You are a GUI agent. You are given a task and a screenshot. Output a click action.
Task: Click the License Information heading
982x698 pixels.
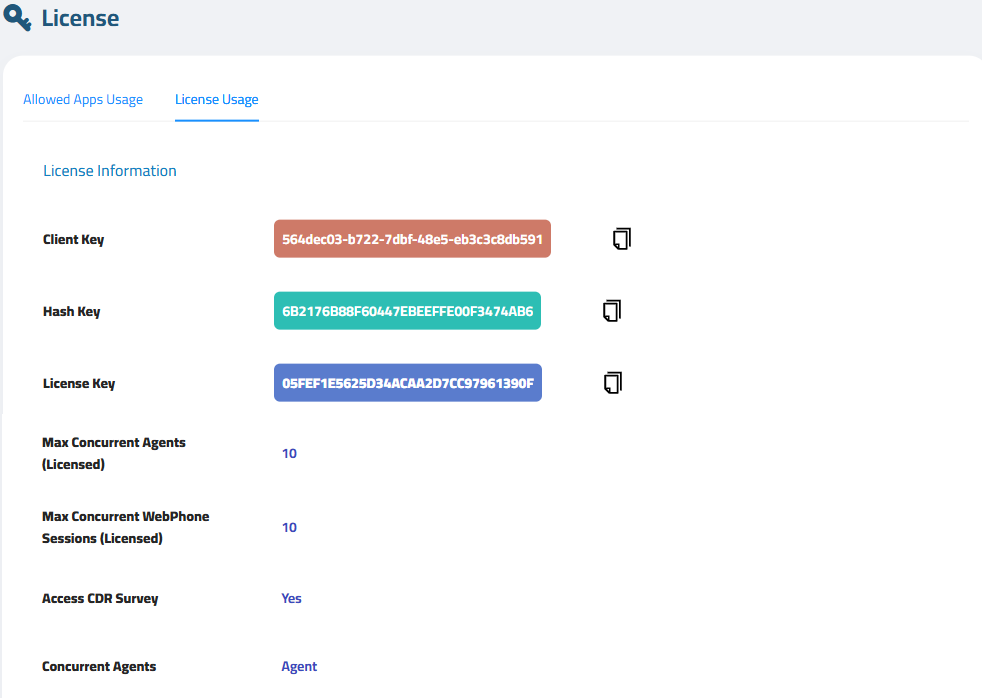(x=110, y=171)
